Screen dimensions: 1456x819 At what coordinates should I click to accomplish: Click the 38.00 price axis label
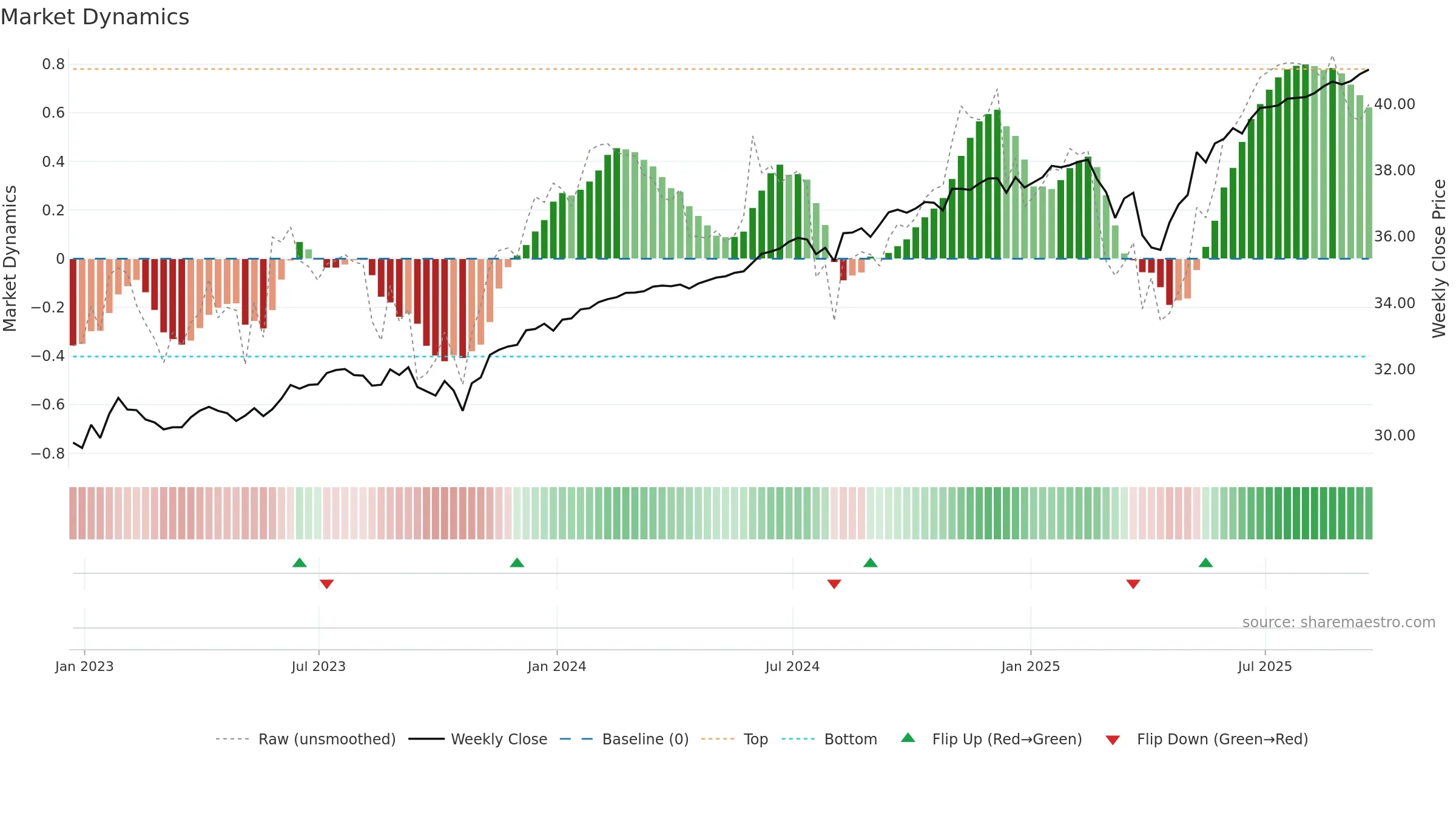(x=1395, y=170)
